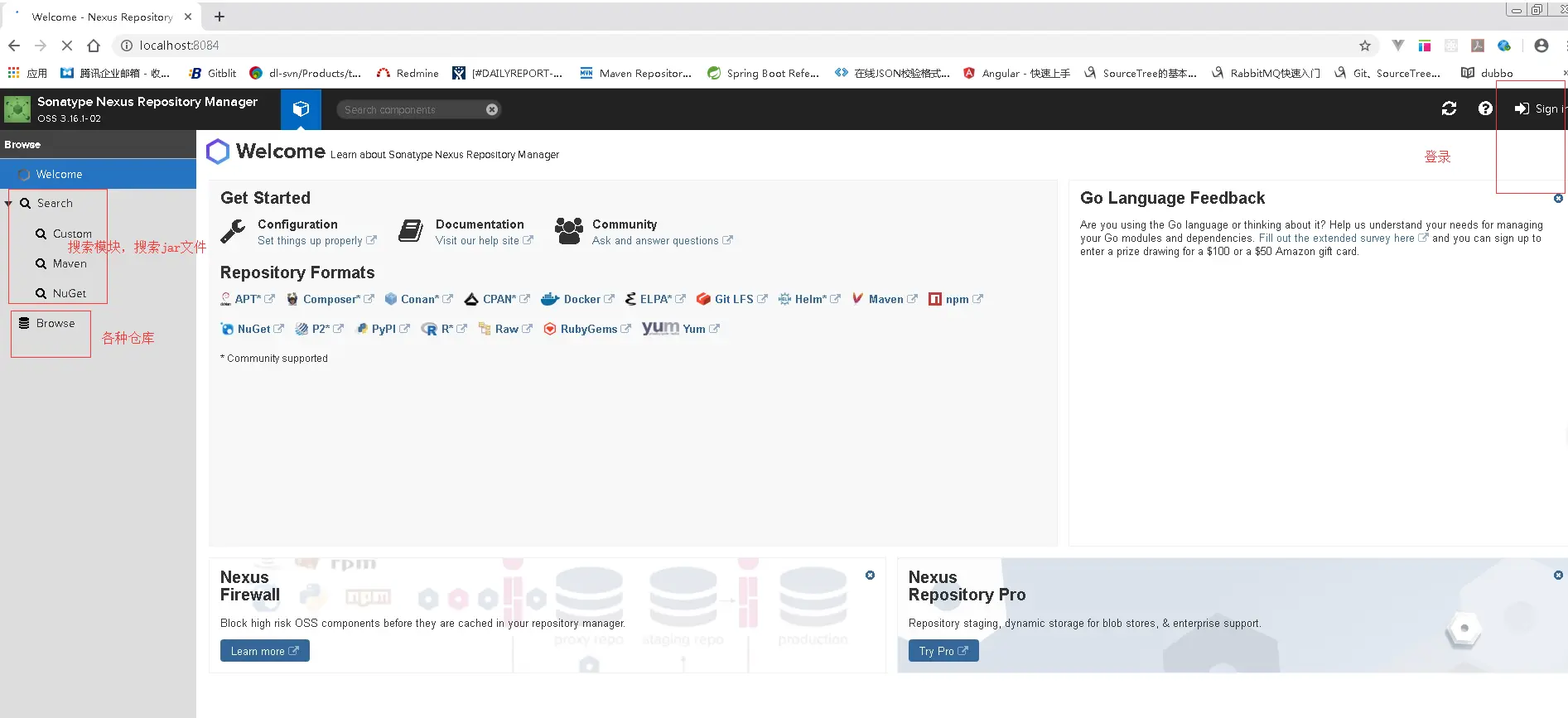The width and height of the screenshot is (1568, 718).
Task: Open the Yum format link
Action: [x=681, y=329]
